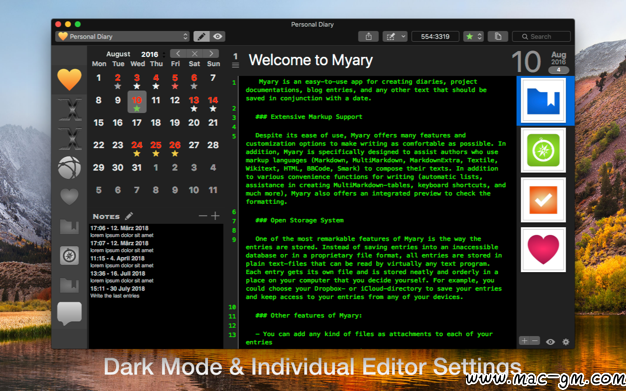Open the green star rating dropdown

click(x=473, y=36)
